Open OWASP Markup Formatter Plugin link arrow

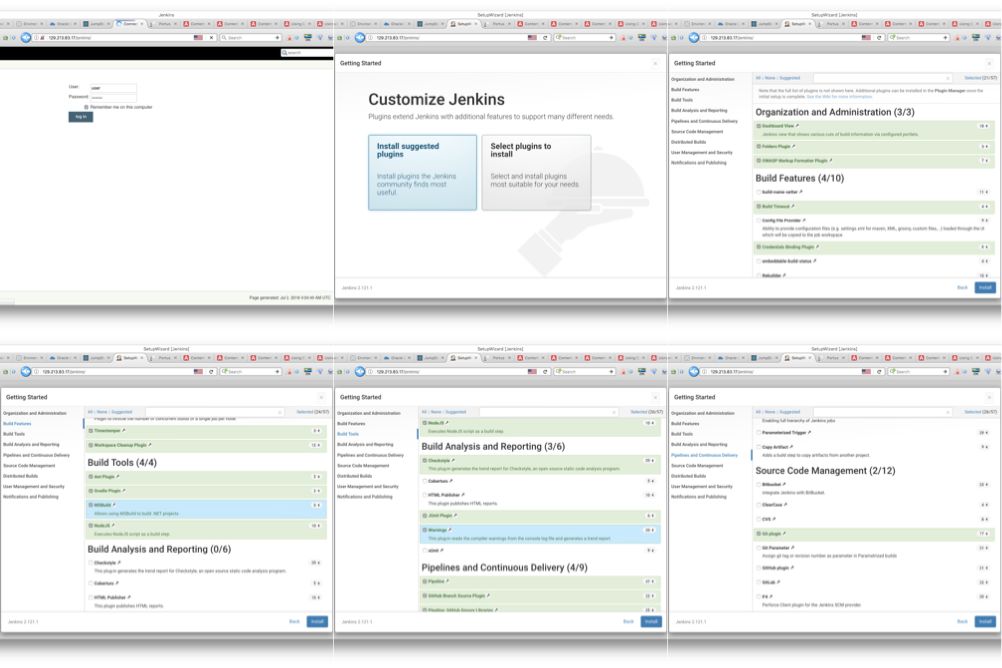pos(830,160)
